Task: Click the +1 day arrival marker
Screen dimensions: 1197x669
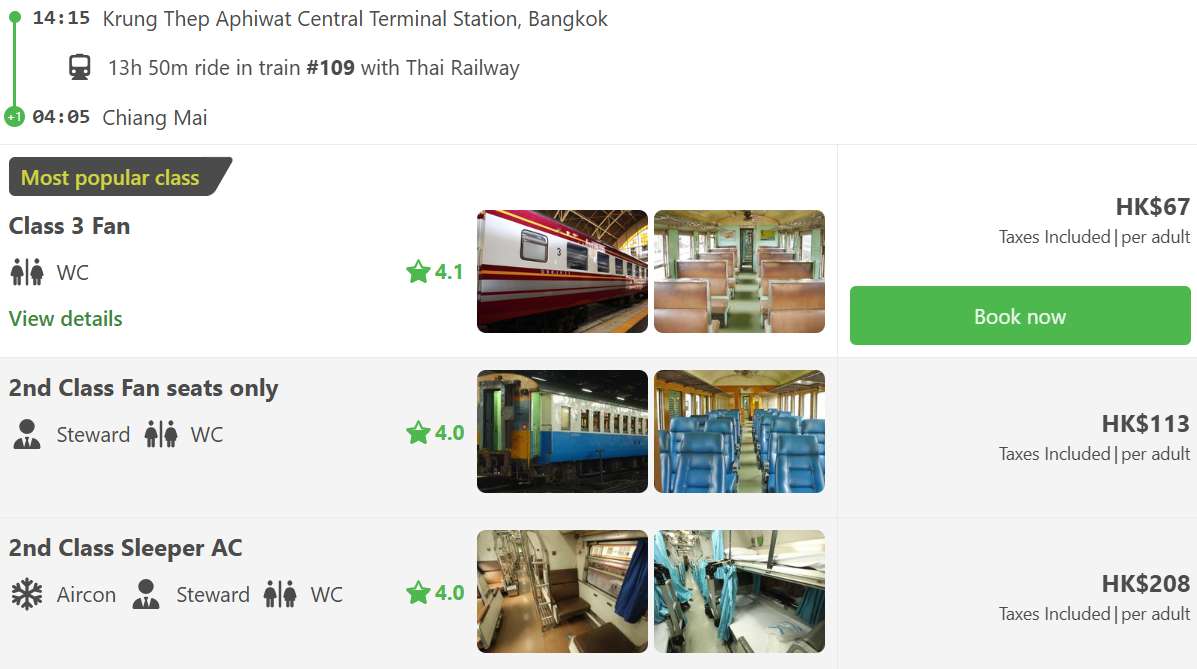Action: coord(14,117)
